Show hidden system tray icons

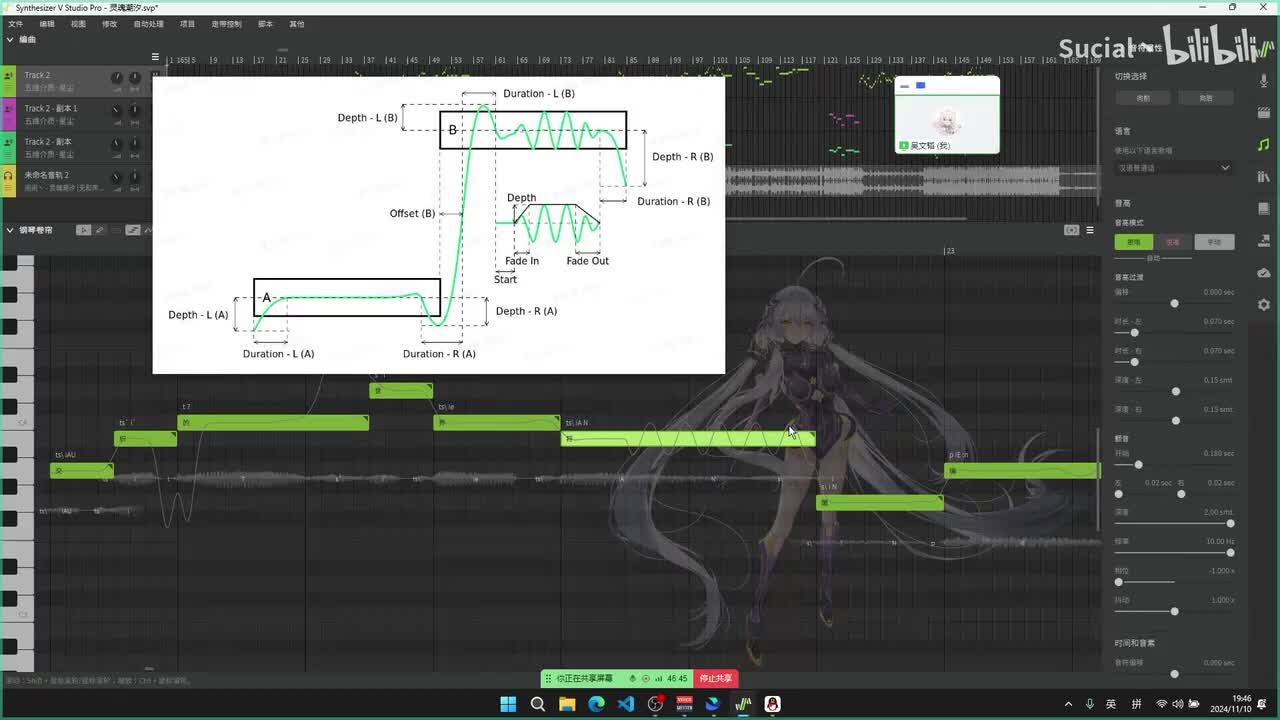[x=1068, y=704]
